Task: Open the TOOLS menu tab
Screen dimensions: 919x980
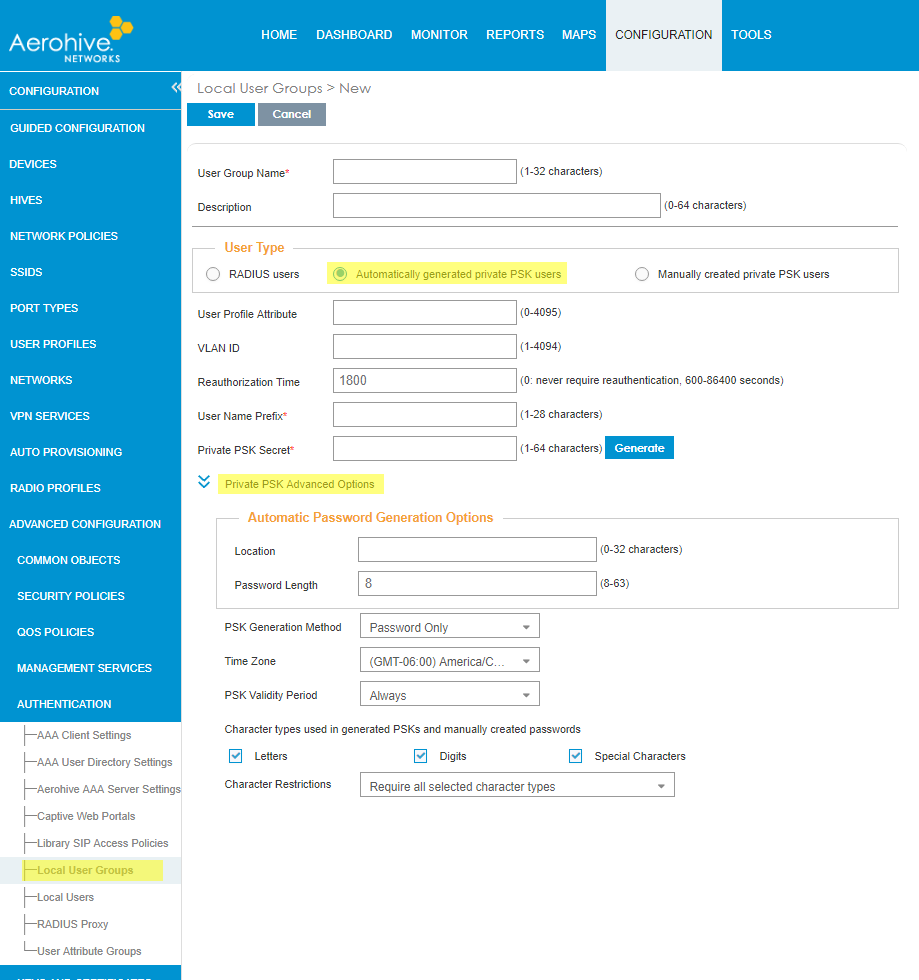Action: pos(751,35)
